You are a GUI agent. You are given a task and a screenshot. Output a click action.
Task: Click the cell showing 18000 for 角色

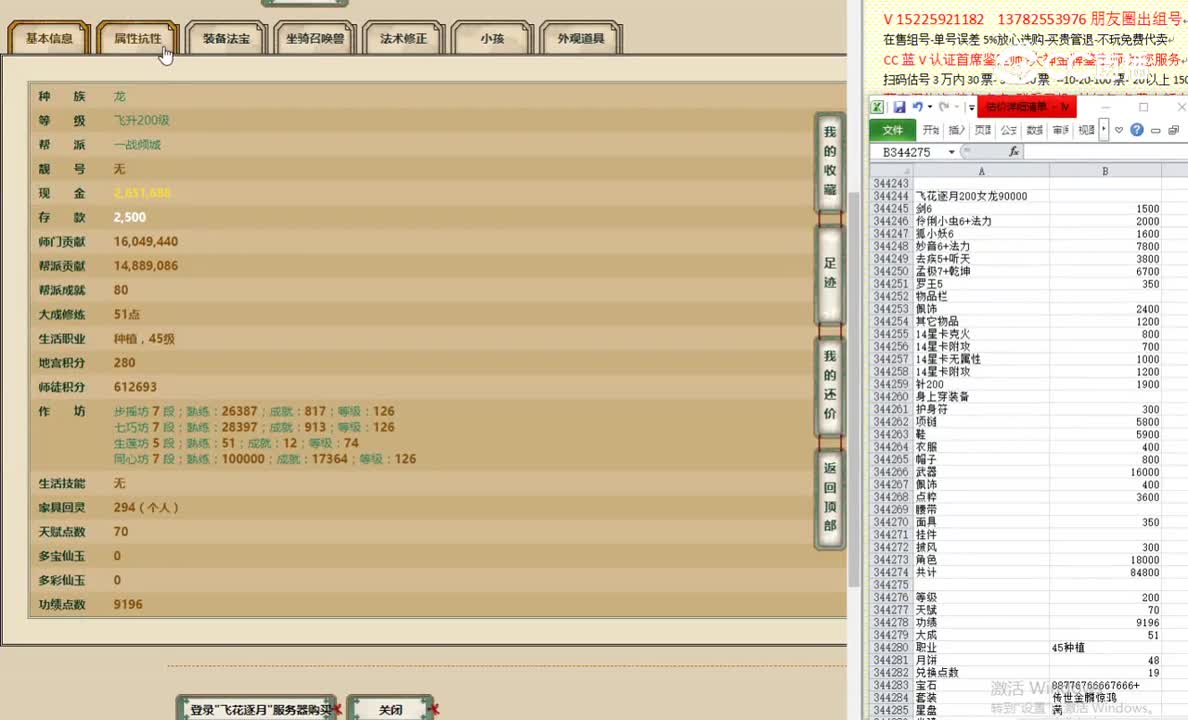pyautogui.click(x=1105, y=560)
